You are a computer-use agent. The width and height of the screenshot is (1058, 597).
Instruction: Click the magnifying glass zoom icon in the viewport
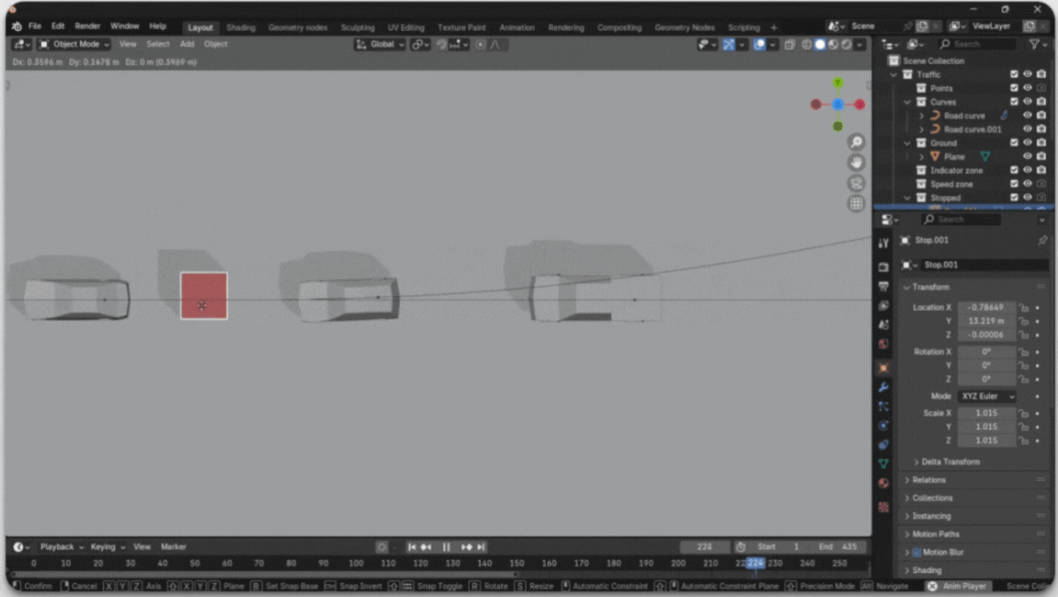pyautogui.click(x=856, y=143)
